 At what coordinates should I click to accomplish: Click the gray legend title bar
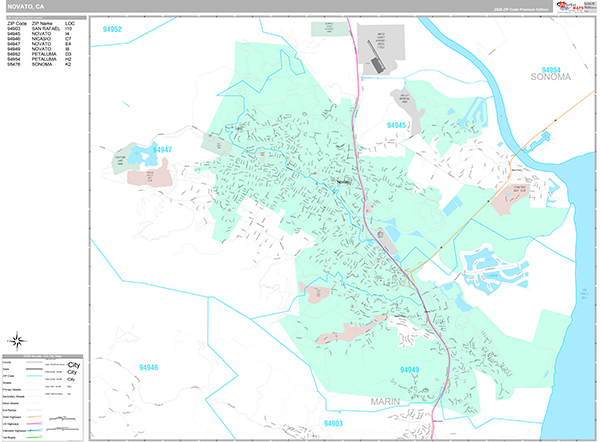[43, 356]
